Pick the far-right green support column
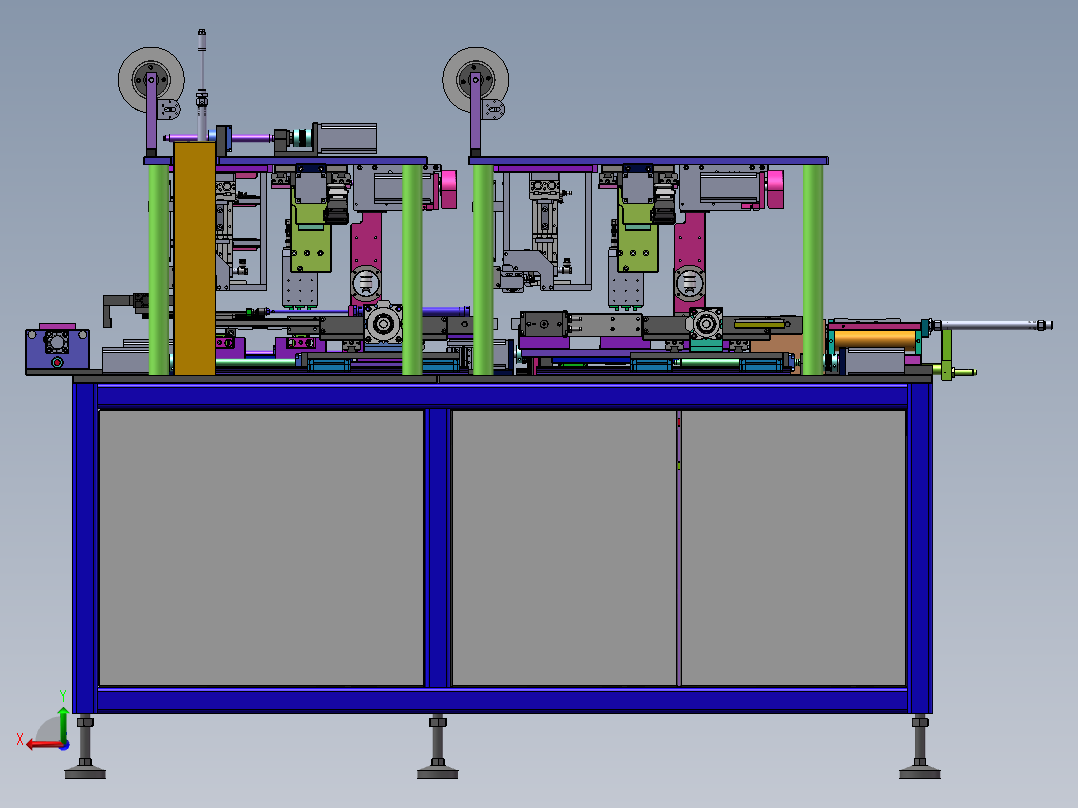1078x808 pixels. coord(813,270)
